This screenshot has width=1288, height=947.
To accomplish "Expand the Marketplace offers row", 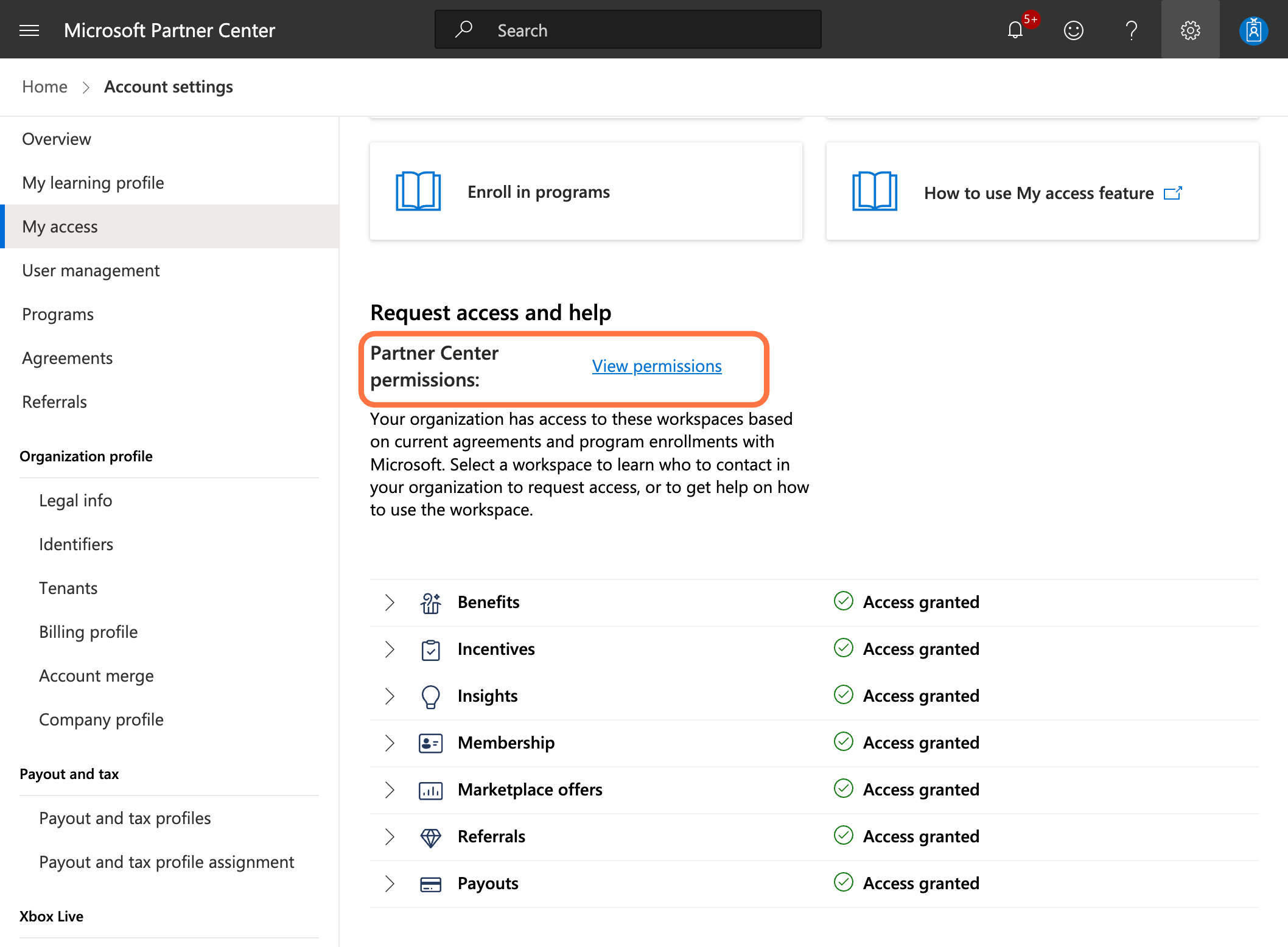I will pyautogui.click(x=390, y=790).
